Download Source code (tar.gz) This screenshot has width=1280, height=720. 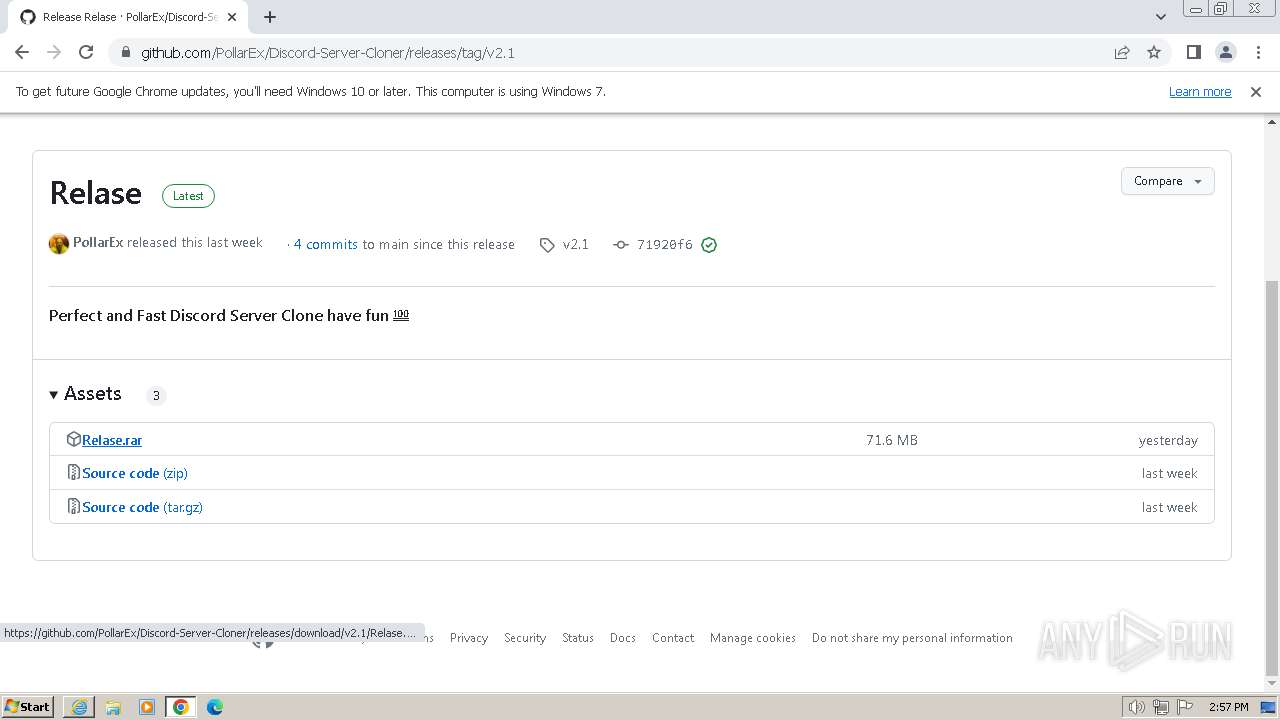(x=142, y=507)
